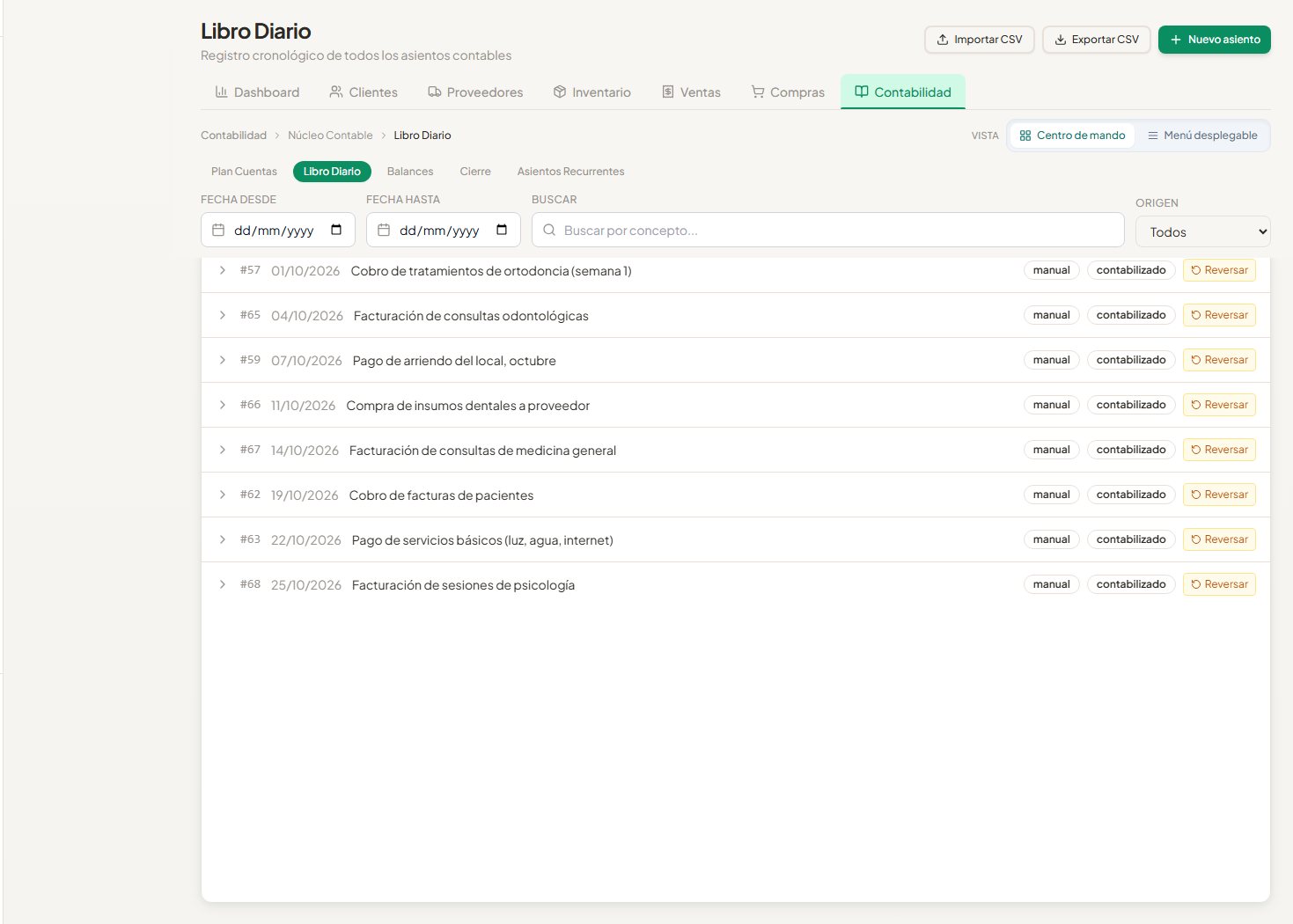Open the Inventario section with box icon
Image resolution: width=1293 pixels, height=924 pixels.
[x=591, y=92]
